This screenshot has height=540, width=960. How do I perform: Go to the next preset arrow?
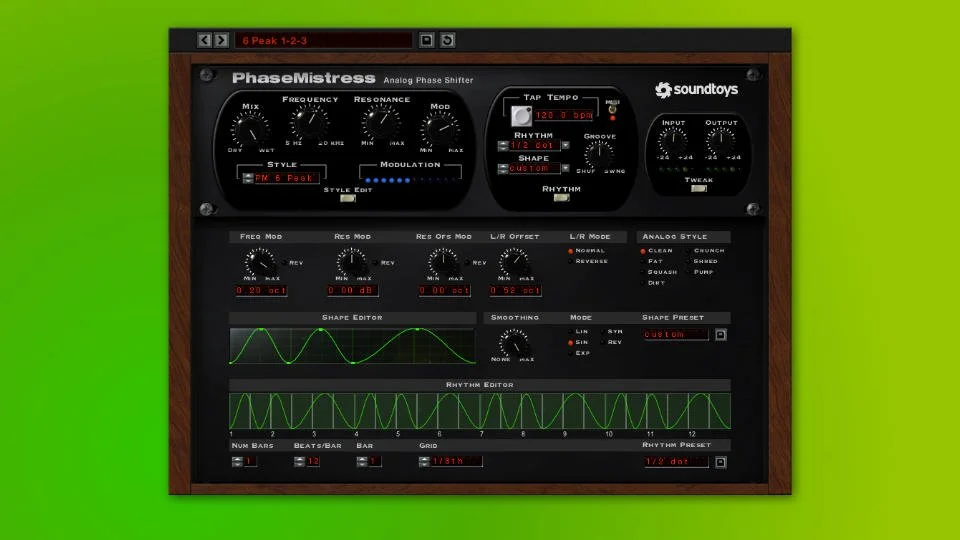(x=222, y=40)
